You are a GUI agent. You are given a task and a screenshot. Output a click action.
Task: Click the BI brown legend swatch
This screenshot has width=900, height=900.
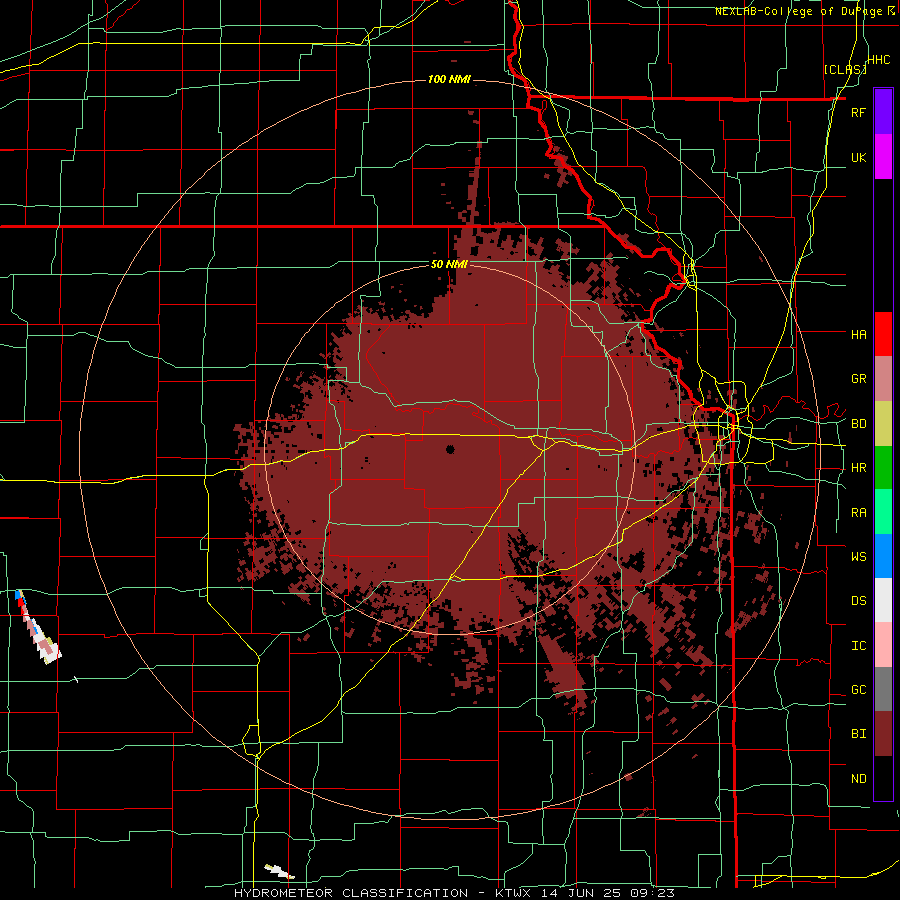coord(883,734)
